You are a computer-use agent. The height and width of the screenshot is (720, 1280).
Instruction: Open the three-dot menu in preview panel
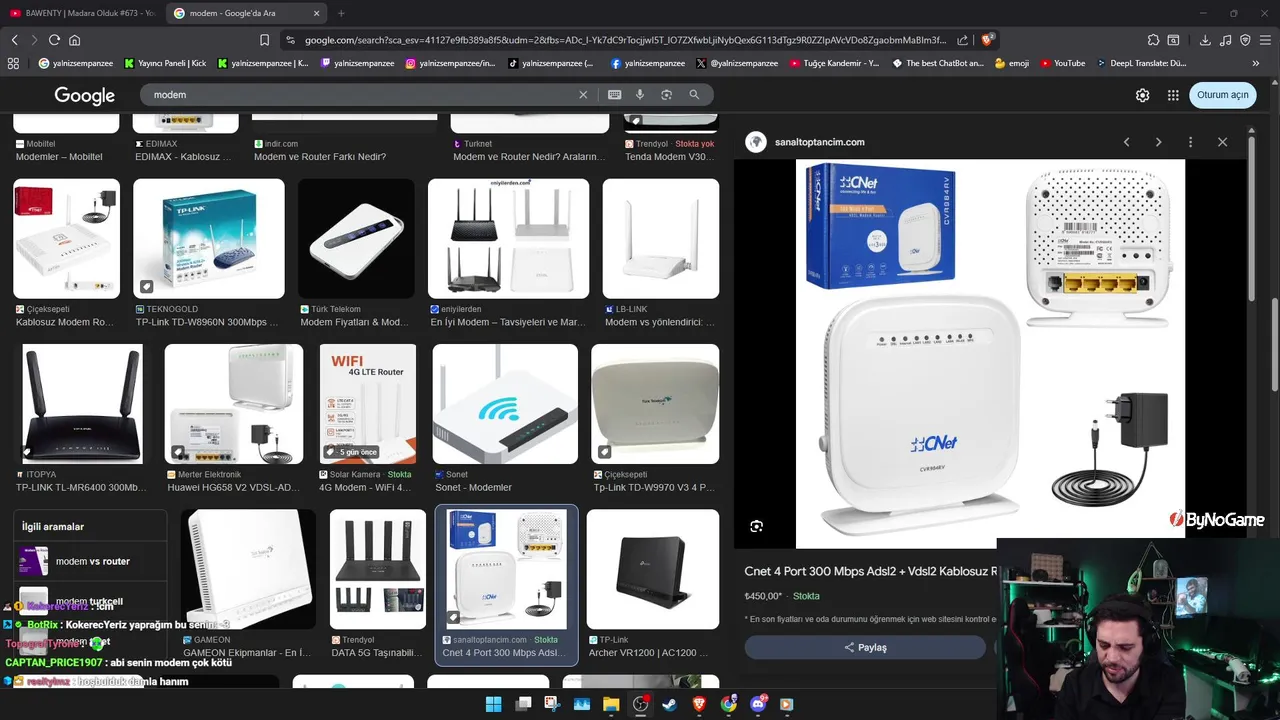click(x=1190, y=142)
